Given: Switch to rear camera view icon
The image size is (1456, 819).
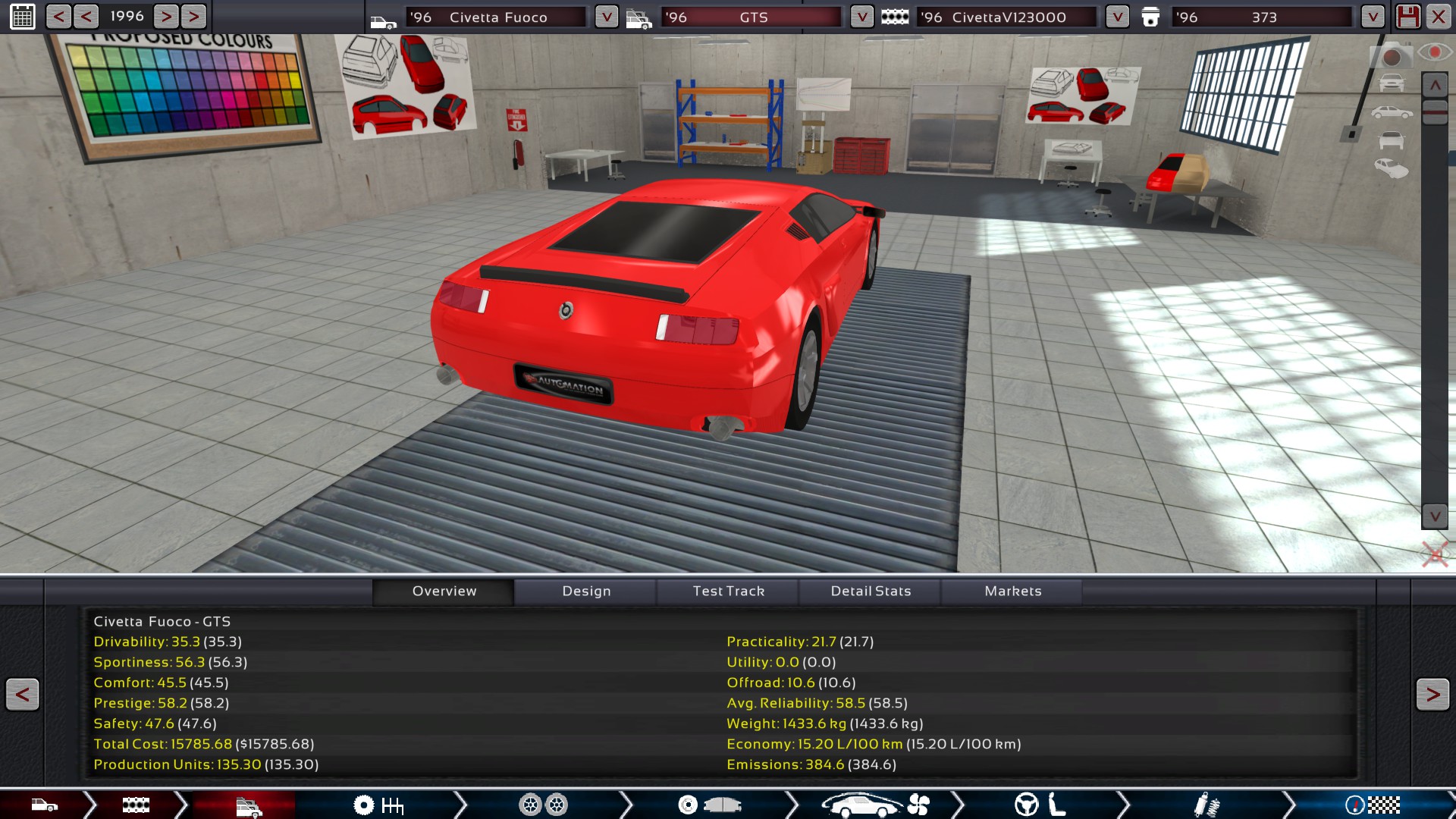Looking at the screenshot, I should (x=1392, y=140).
